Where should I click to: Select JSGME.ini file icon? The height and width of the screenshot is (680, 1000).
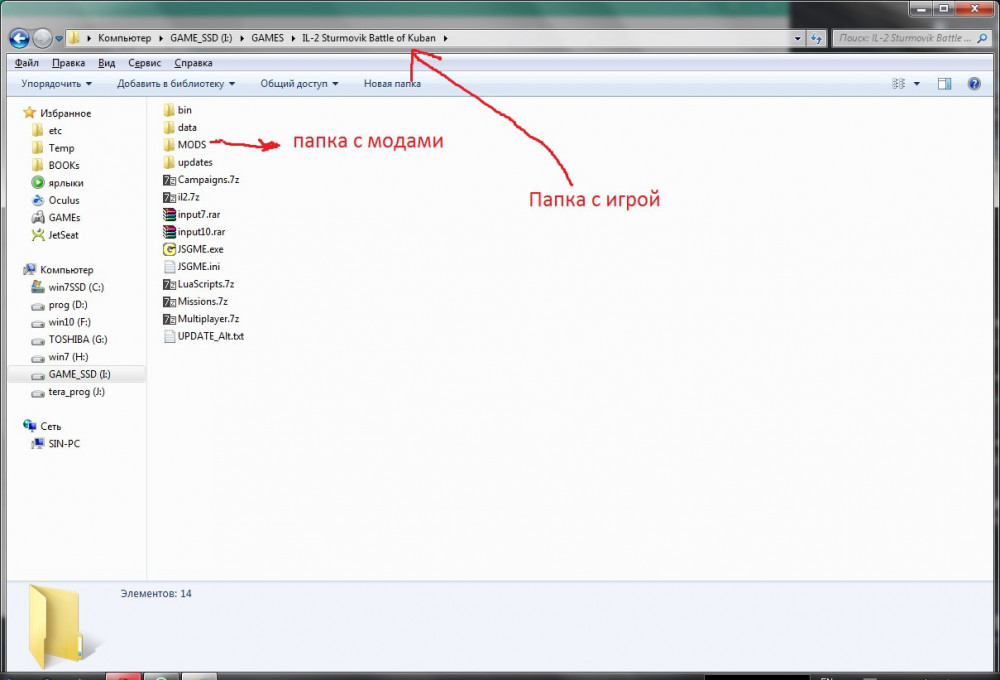click(169, 267)
